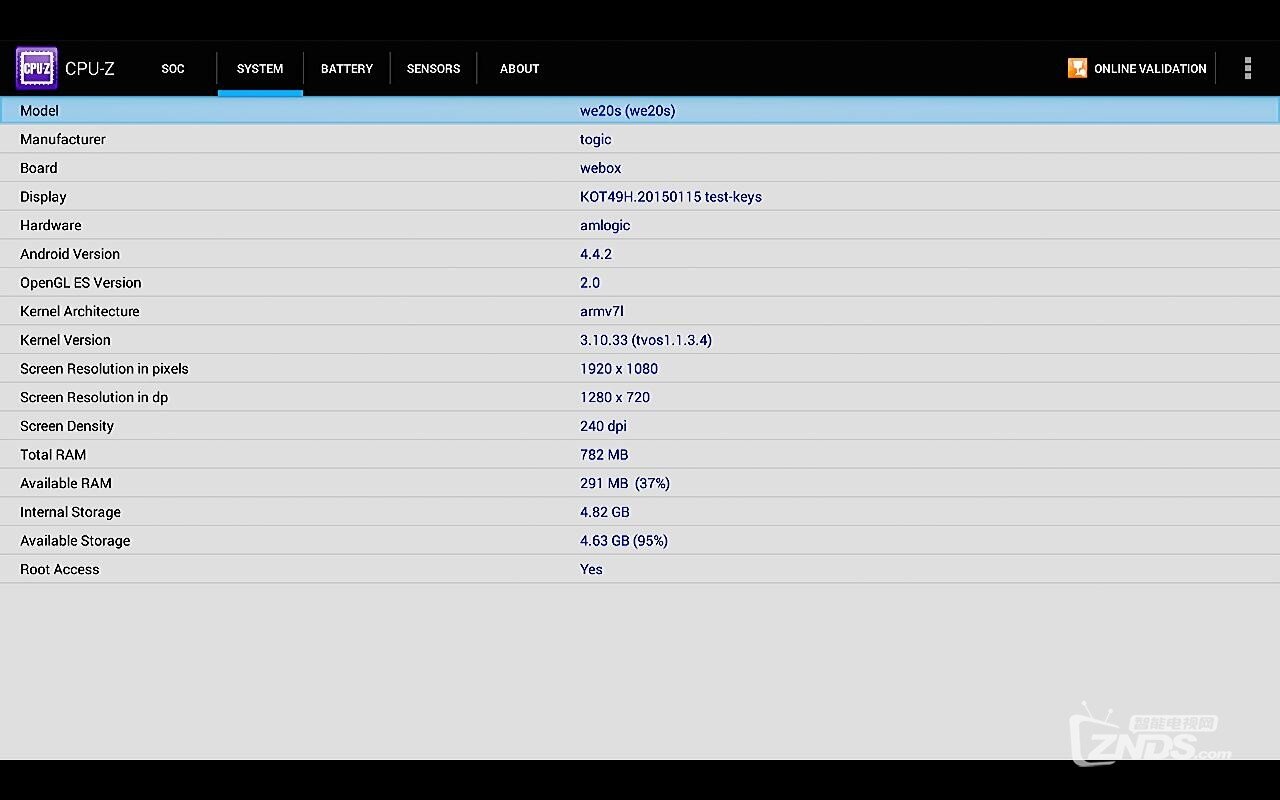1280x800 pixels.
Task: Select Screen Resolution in pixels label
Action: [x=104, y=369]
